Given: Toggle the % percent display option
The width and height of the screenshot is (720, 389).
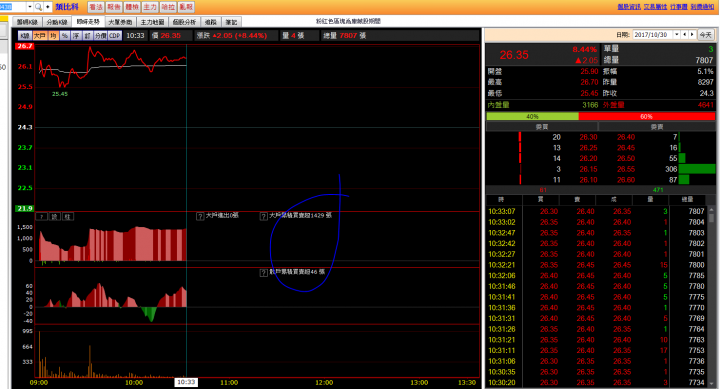Looking at the screenshot, I should (x=65, y=35).
